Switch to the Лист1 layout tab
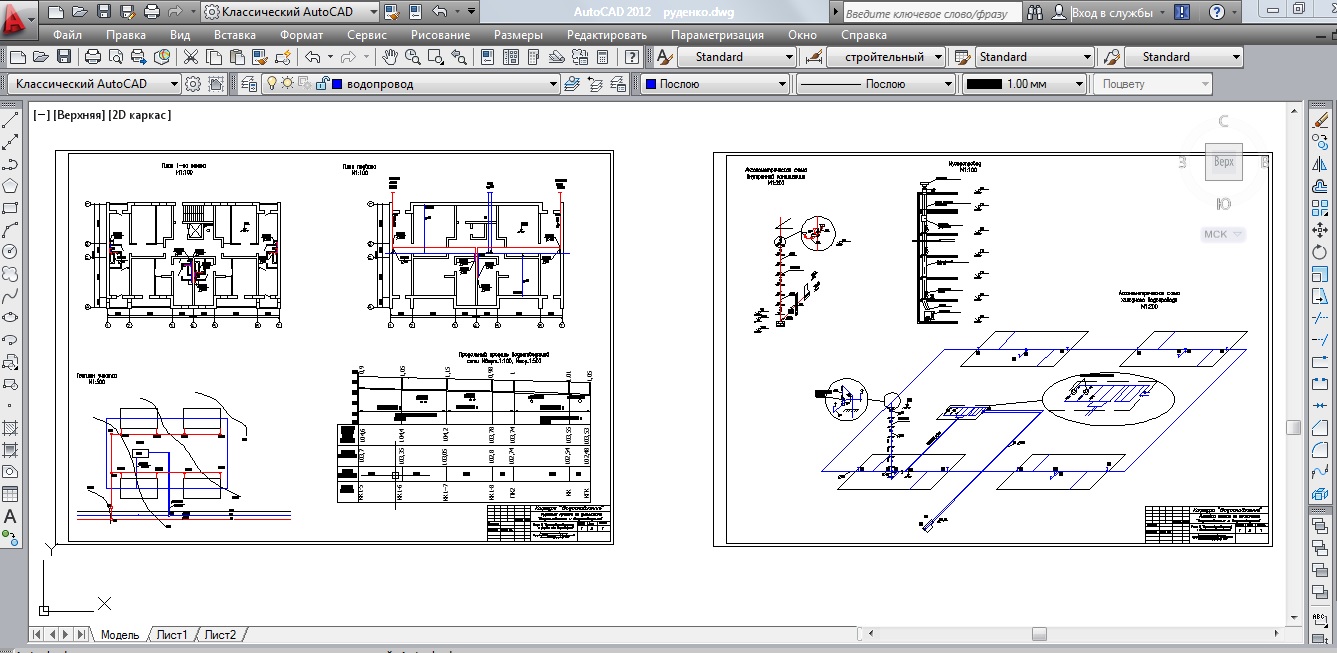 (x=171, y=635)
